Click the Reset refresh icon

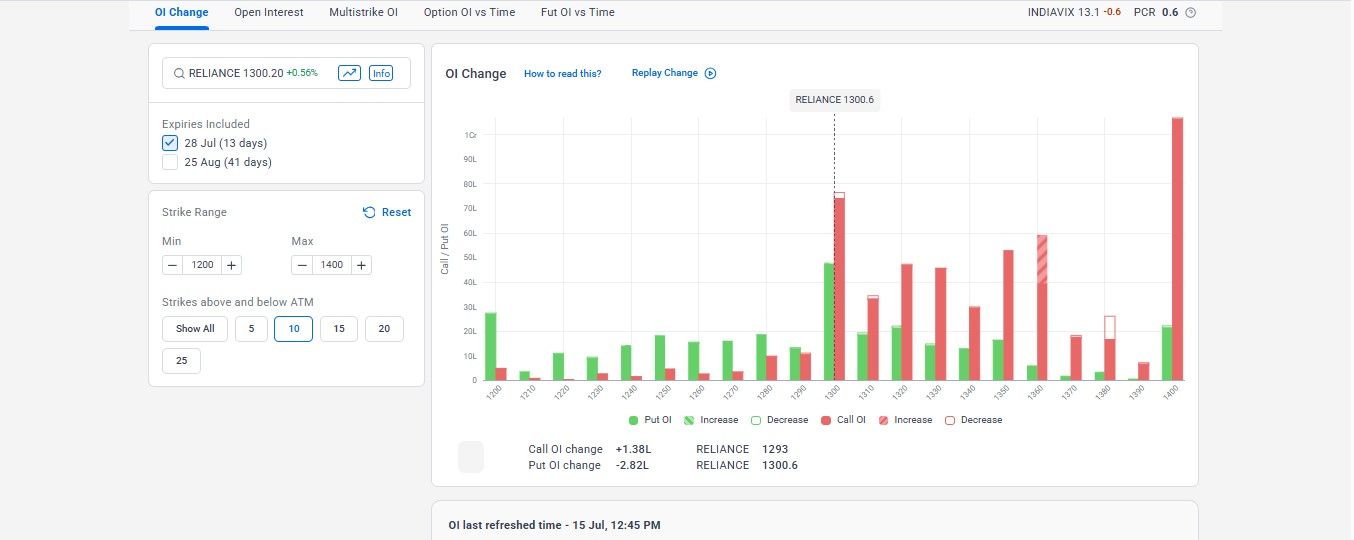pos(369,212)
